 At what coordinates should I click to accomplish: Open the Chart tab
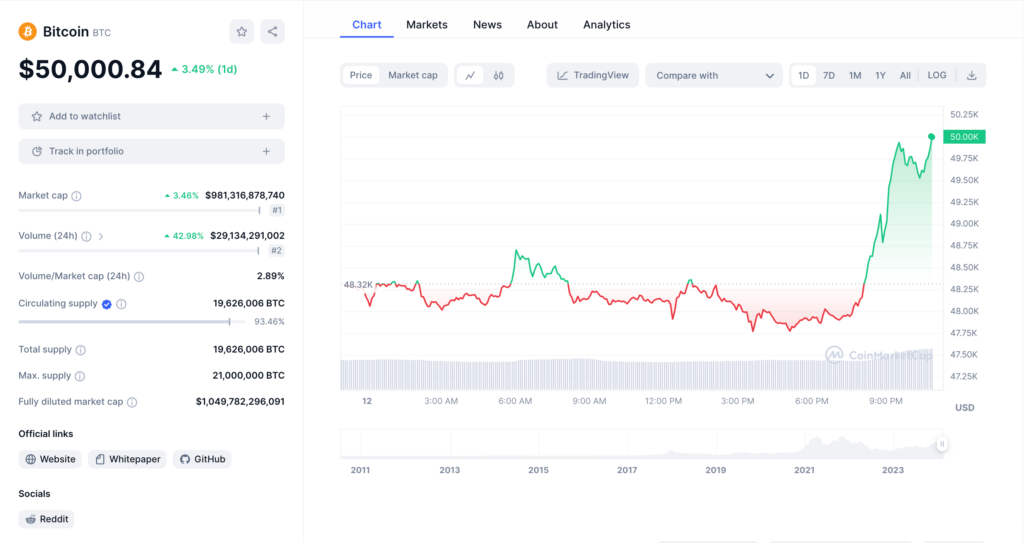[366, 25]
